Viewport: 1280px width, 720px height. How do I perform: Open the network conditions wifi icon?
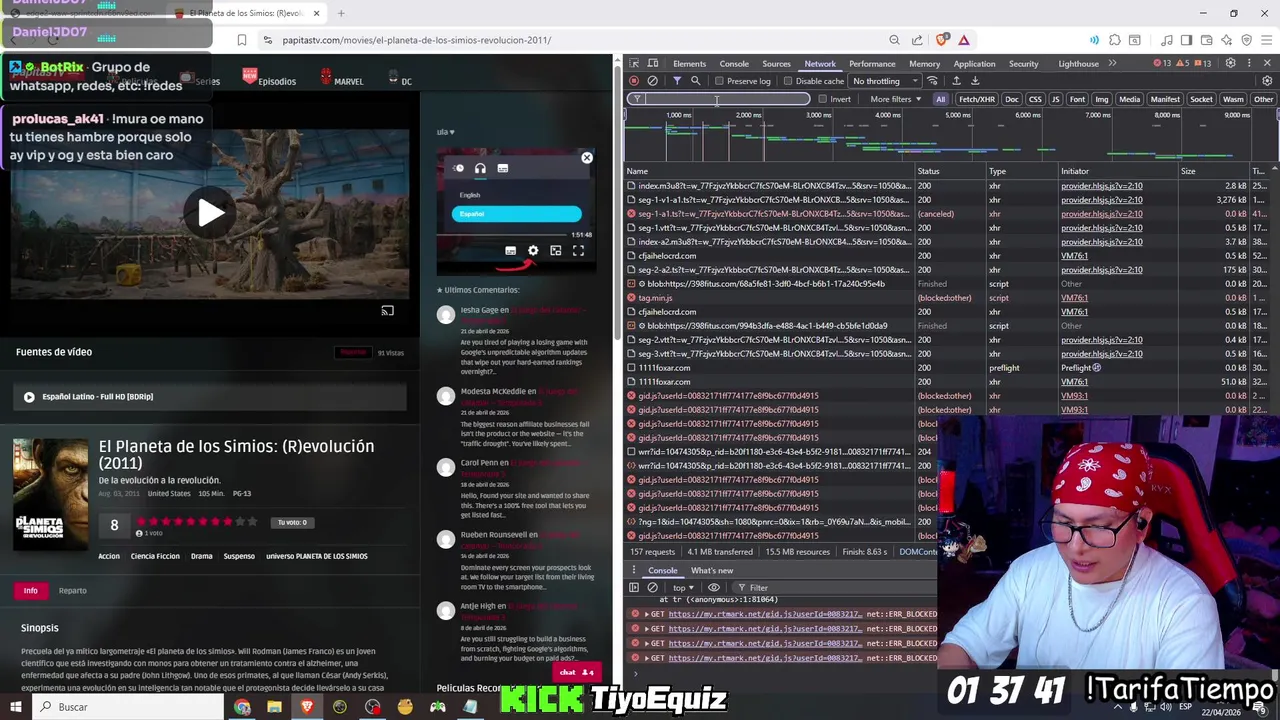932,81
